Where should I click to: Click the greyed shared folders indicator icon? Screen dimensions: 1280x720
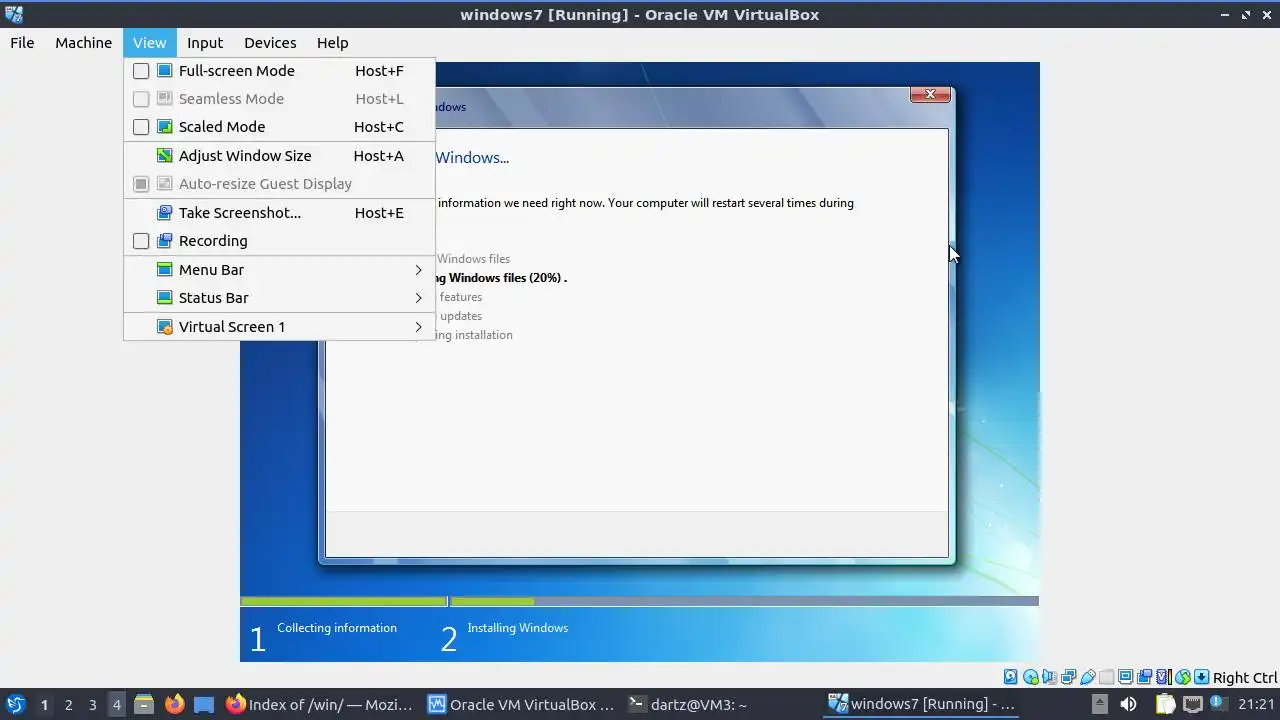1106,677
